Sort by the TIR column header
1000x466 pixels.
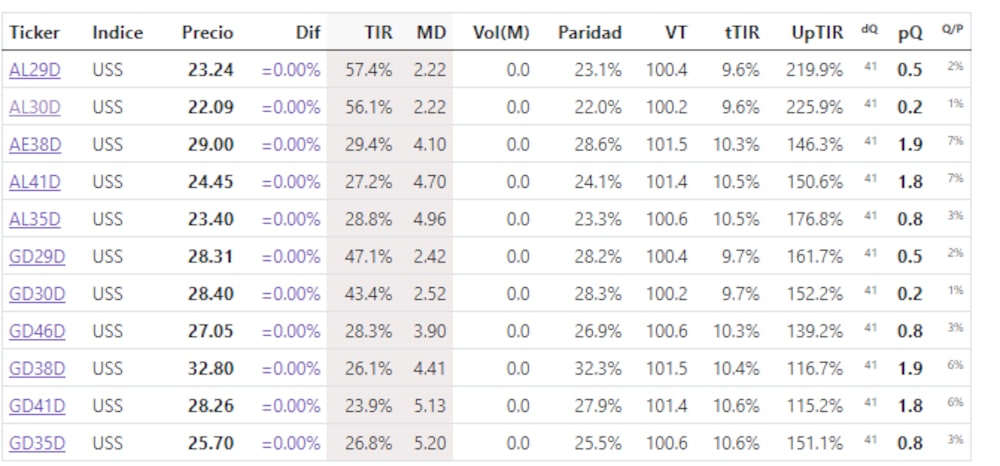point(376,33)
